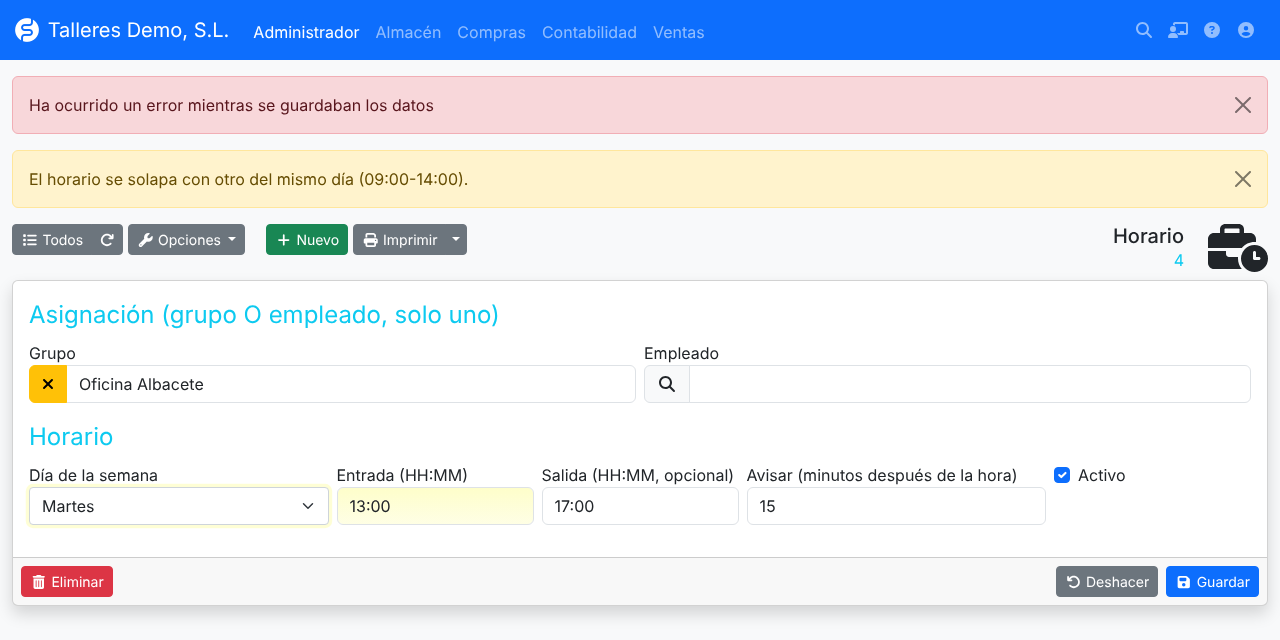1280x640 pixels.
Task: Dismiss the red save error alert
Action: [1243, 105]
